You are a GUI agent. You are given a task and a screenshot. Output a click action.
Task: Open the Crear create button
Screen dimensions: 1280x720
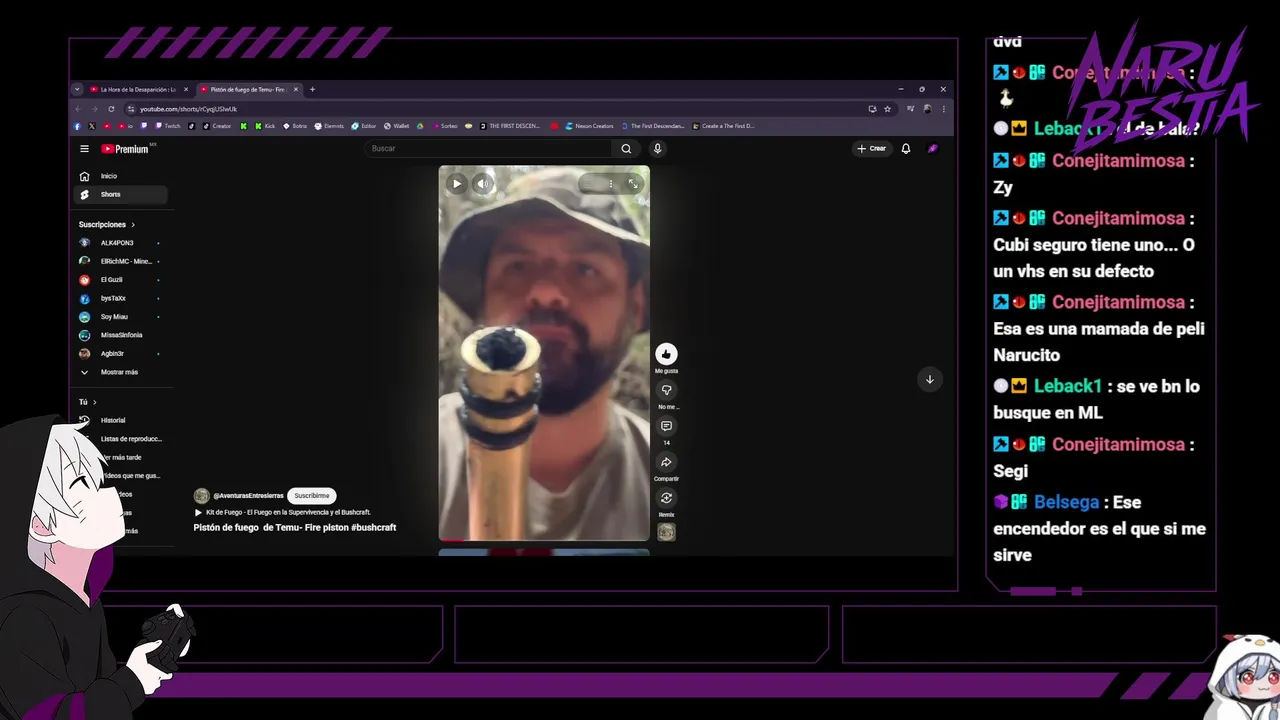point(871,149)
